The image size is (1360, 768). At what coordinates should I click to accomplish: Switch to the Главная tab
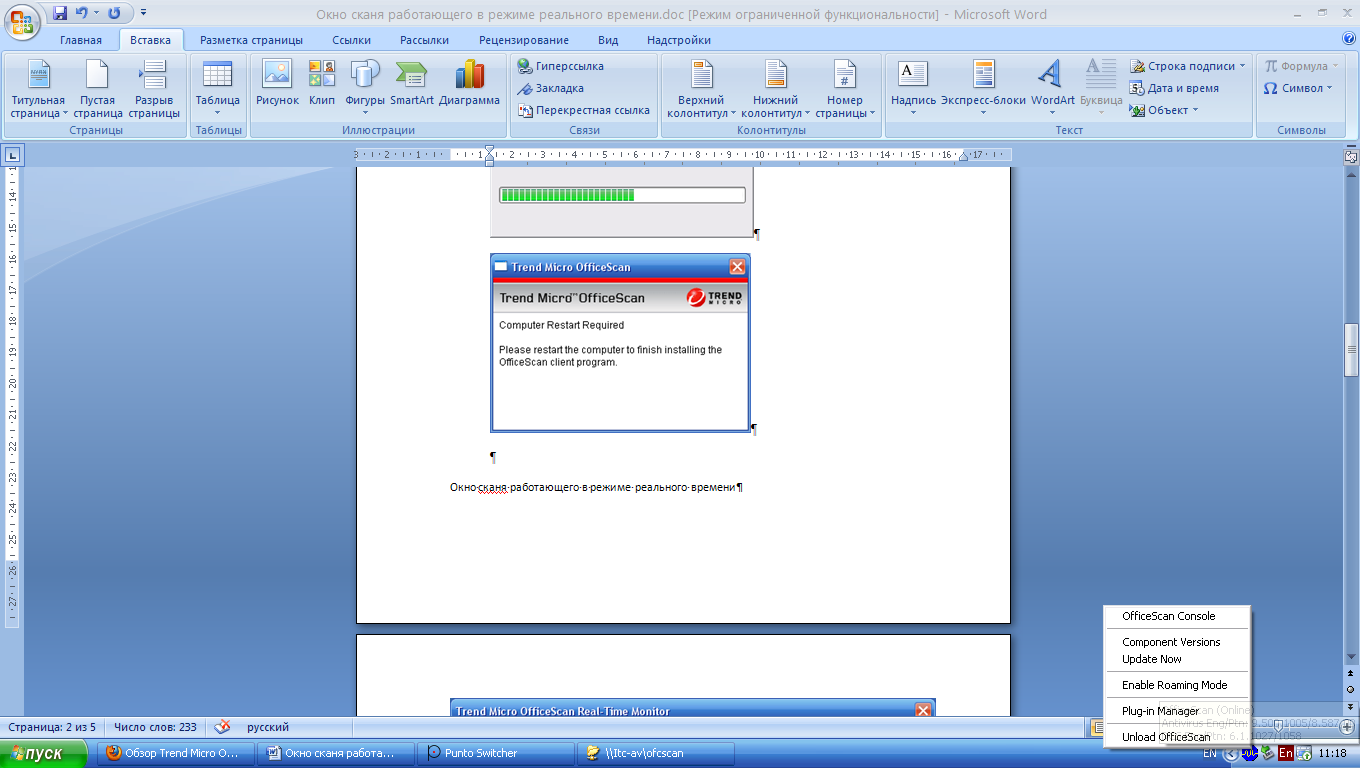pos(81,40)
